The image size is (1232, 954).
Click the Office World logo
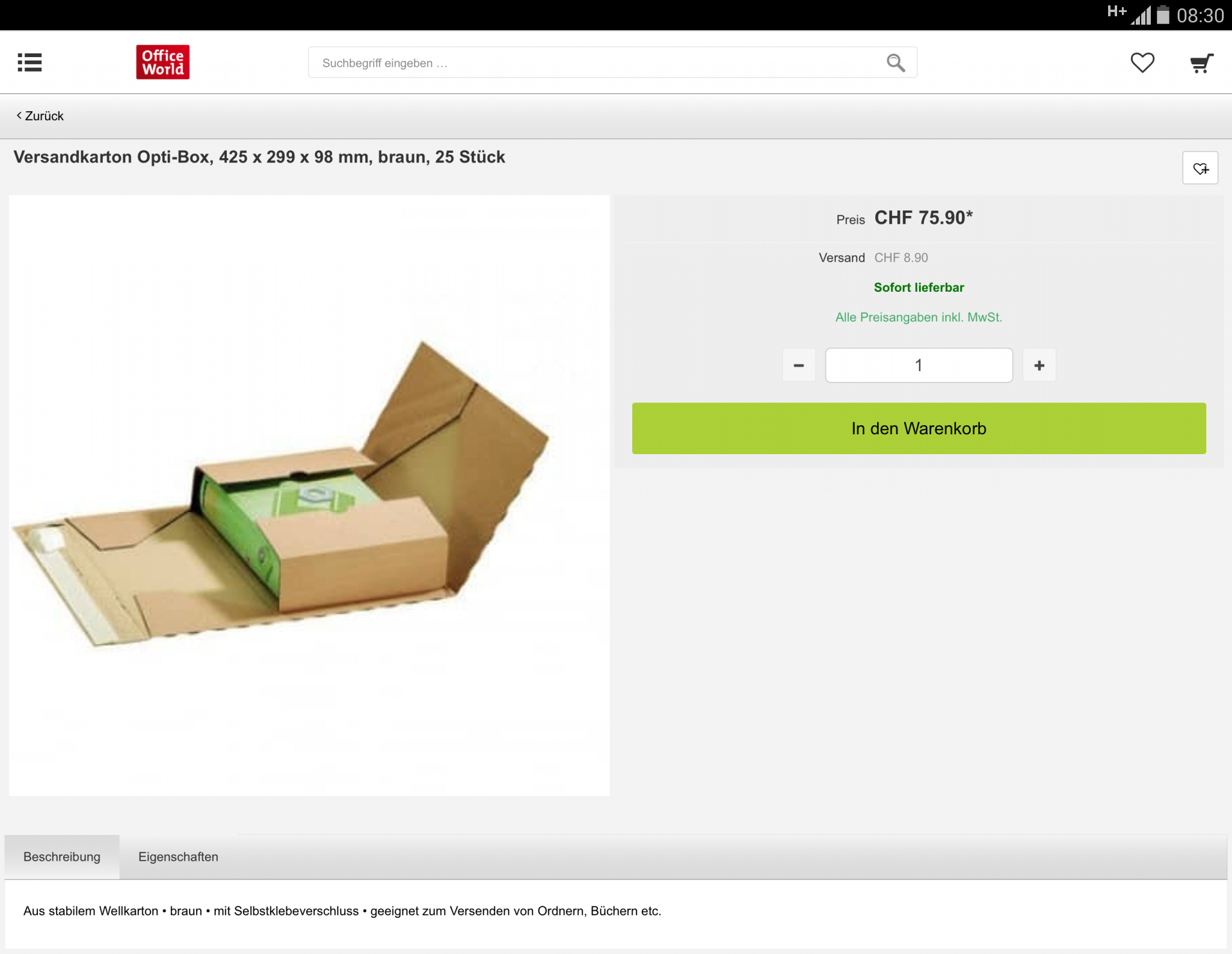point(162,62)
